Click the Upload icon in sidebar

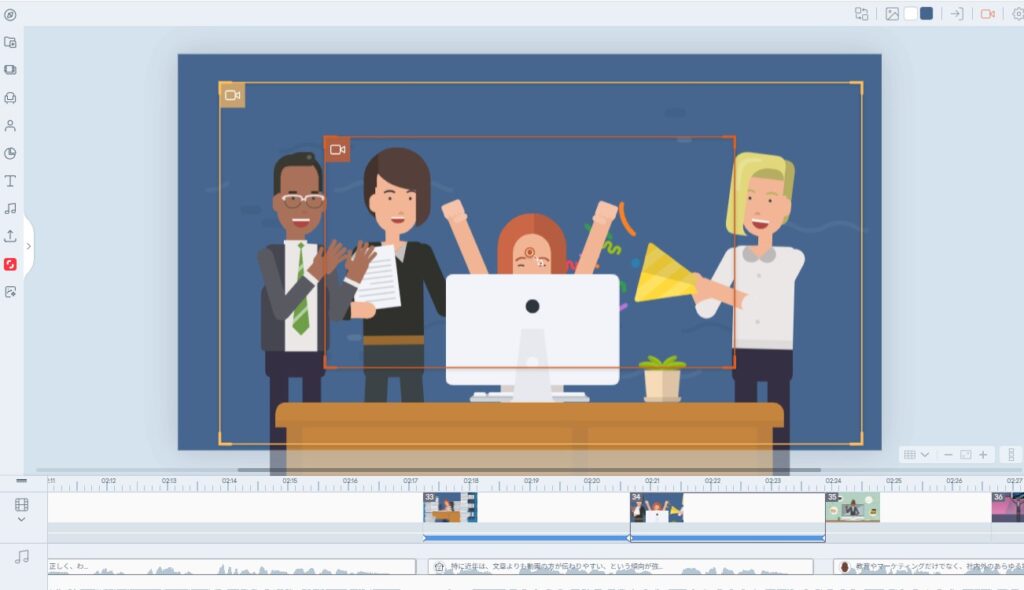[10, 237]
